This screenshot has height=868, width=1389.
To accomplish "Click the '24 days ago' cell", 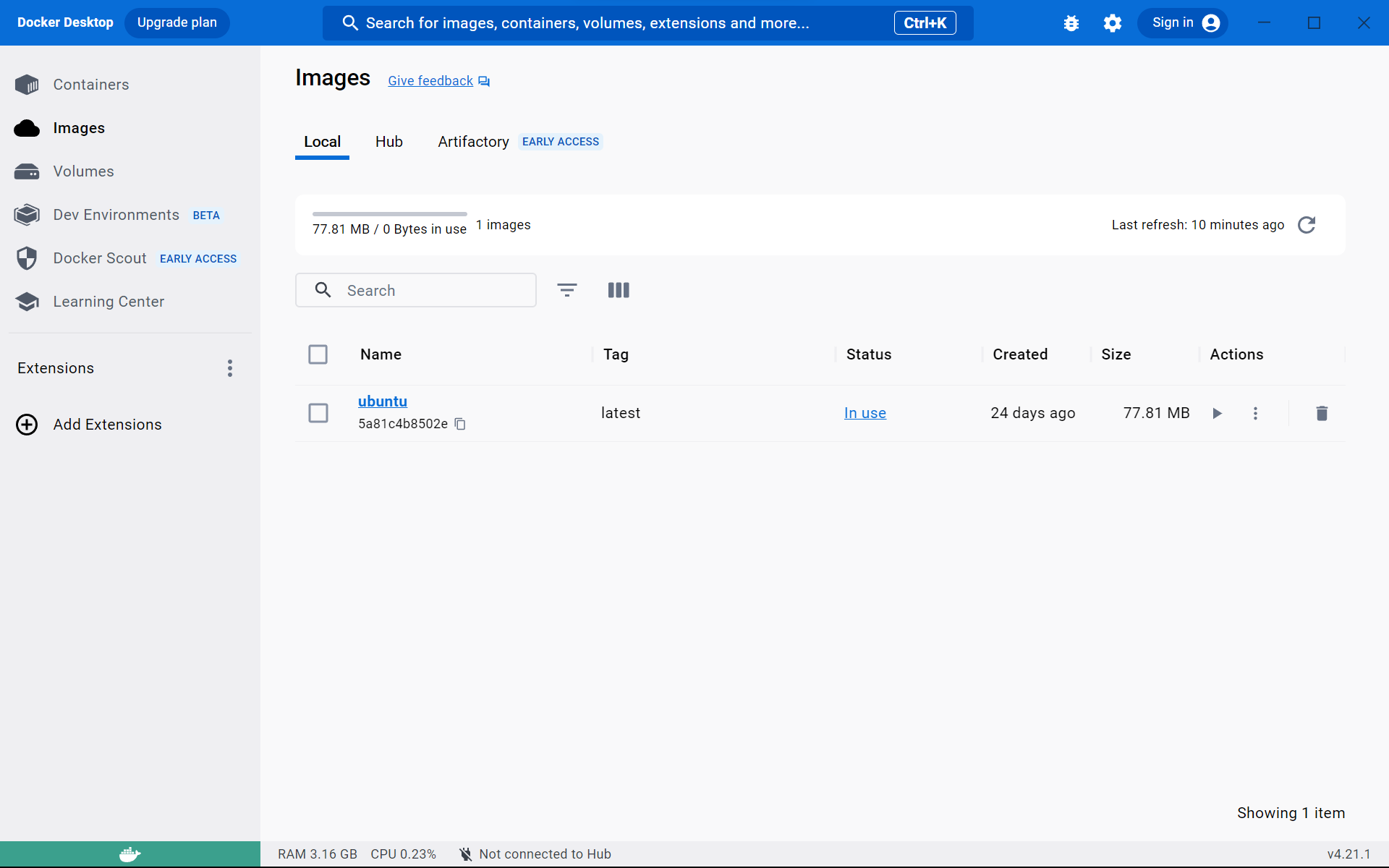I will (x=1033, y=413).
